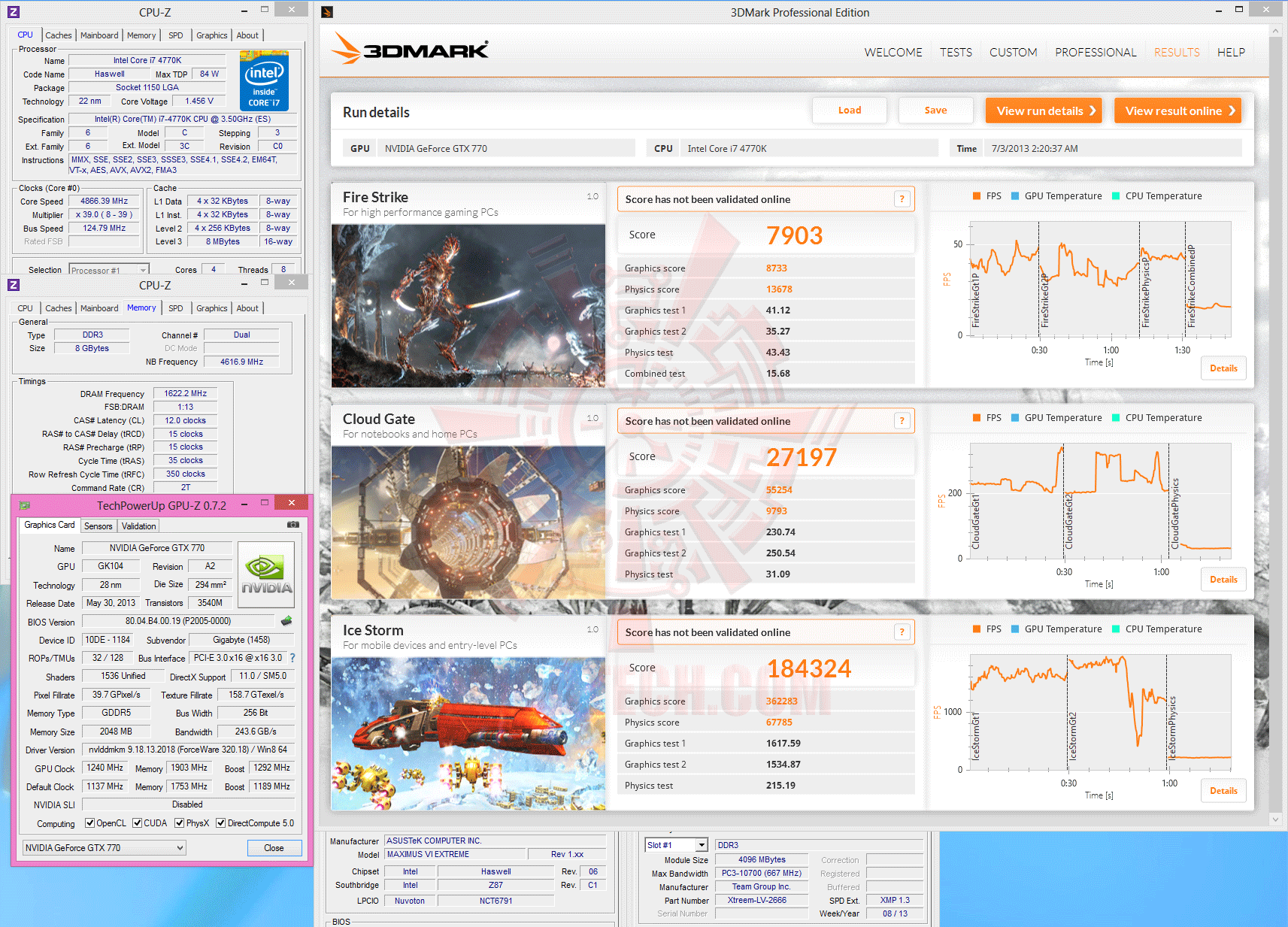
Task: Click the Ice Storm score 184324
Action: (809, 668)
